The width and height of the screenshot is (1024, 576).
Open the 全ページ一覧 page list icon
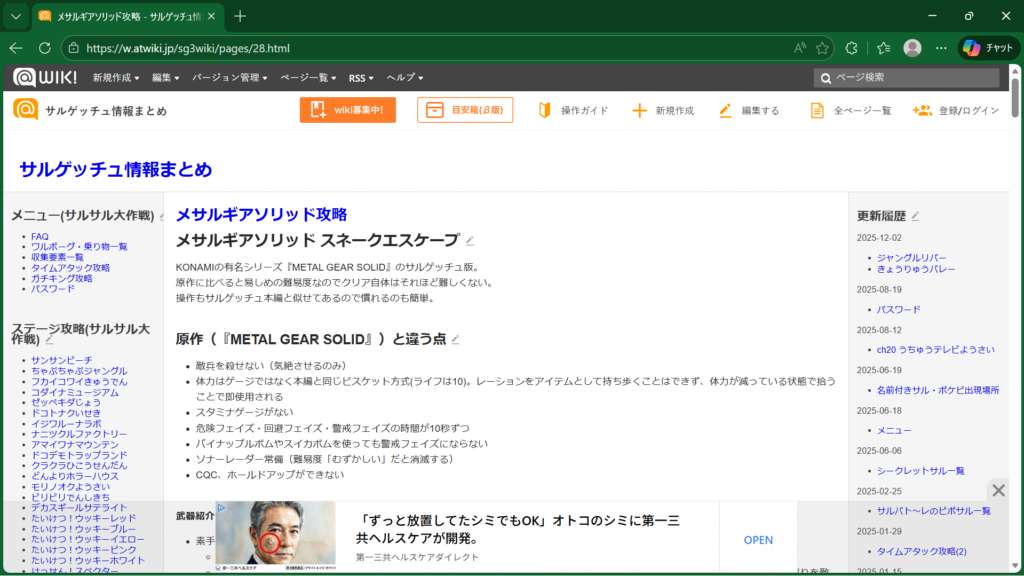point(818,110)
